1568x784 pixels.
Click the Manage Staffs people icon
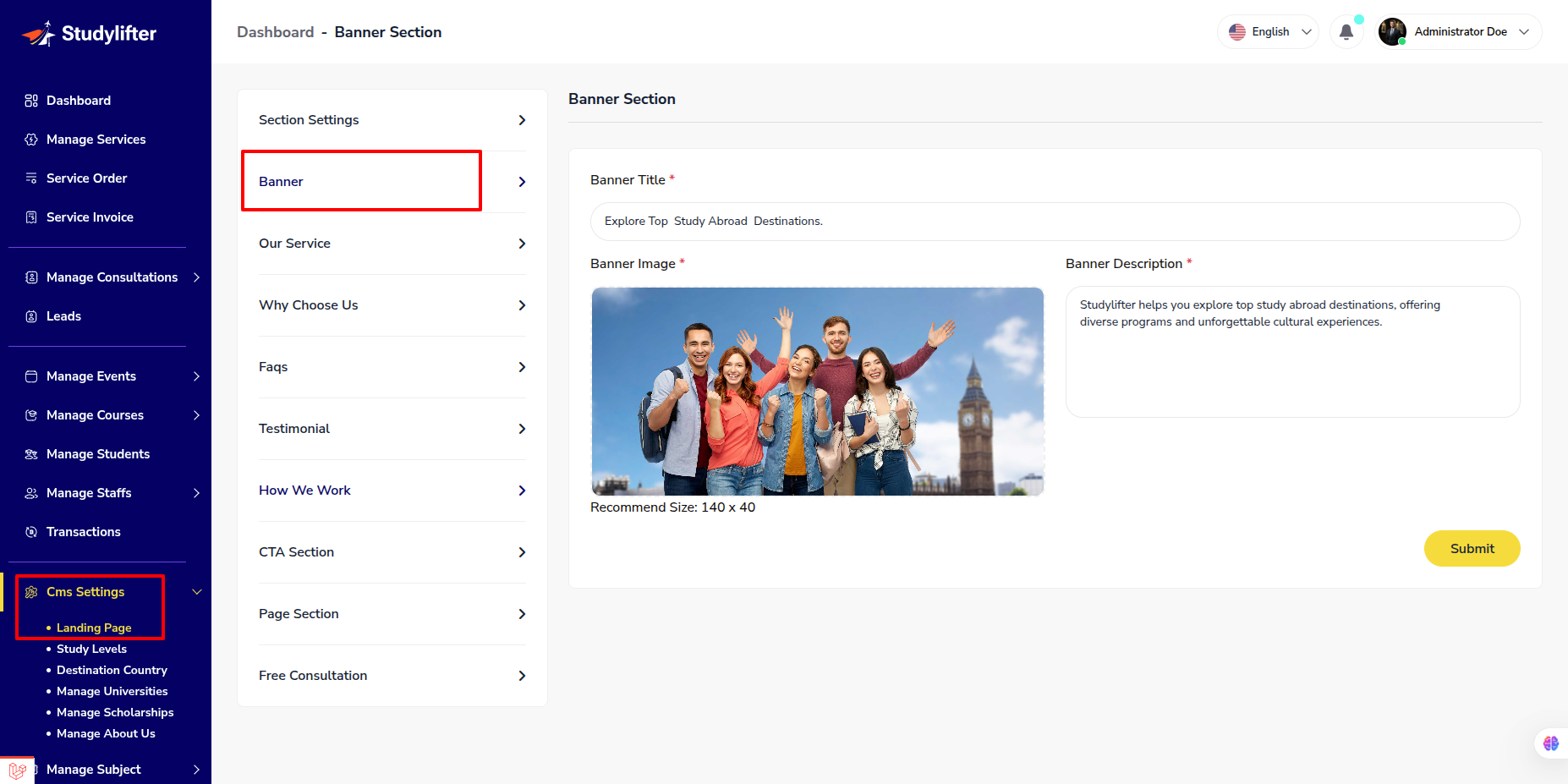pos(31,493)
